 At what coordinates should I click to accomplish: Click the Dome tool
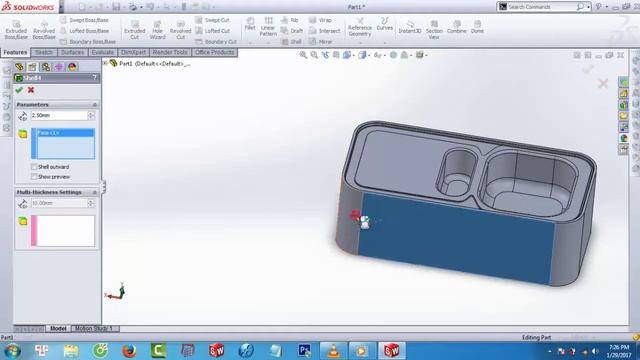pyautogui.click(x=477, y=27)
